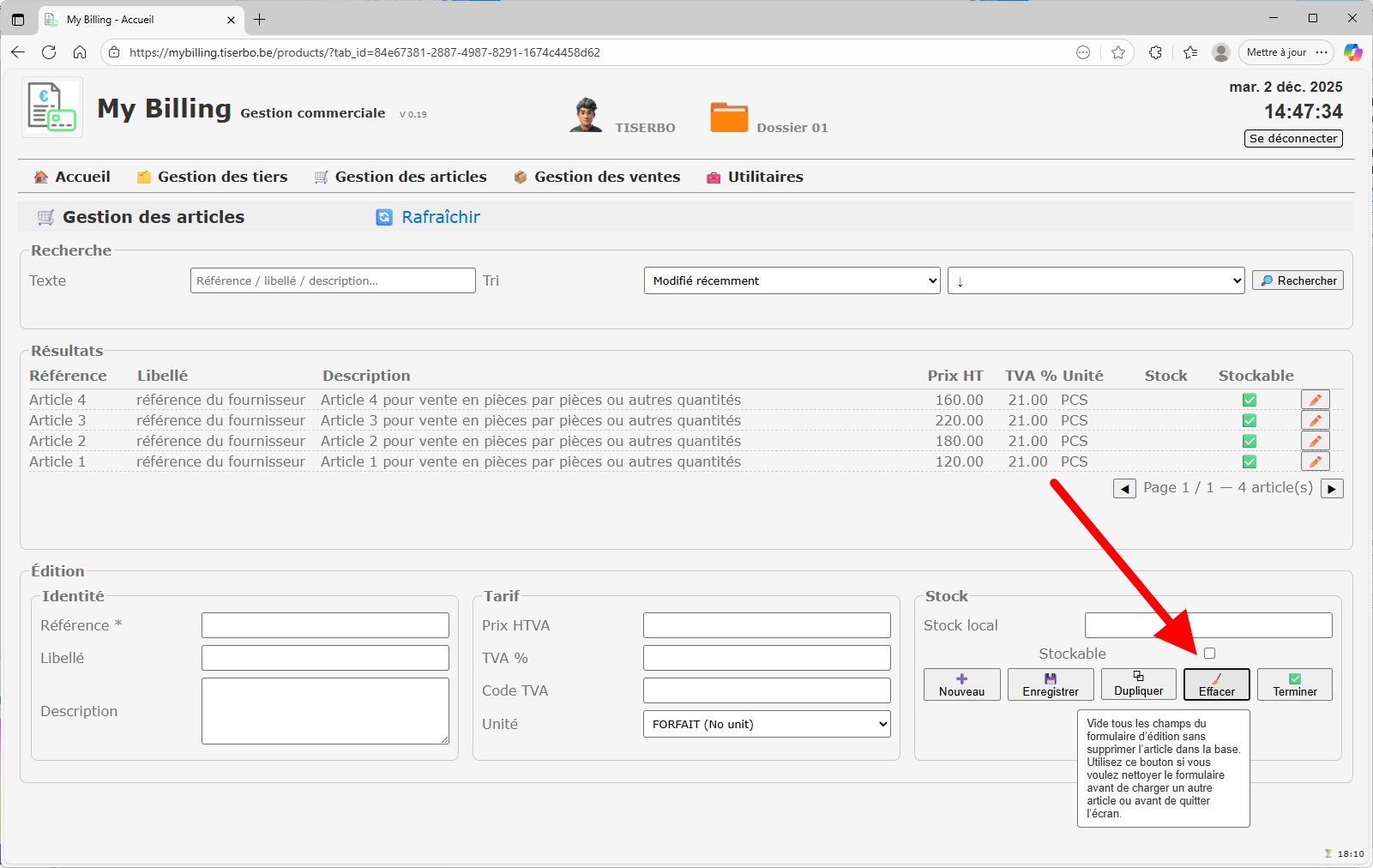Open the 'Modifié récemment' sort dropdown
Screen dimensions: 1373x868
click(792, 280)
